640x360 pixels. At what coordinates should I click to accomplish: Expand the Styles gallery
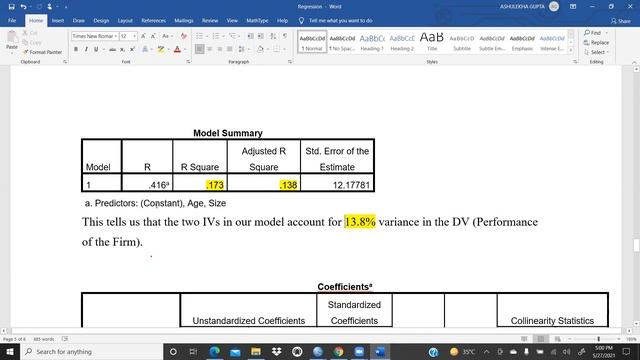point(571,50)
